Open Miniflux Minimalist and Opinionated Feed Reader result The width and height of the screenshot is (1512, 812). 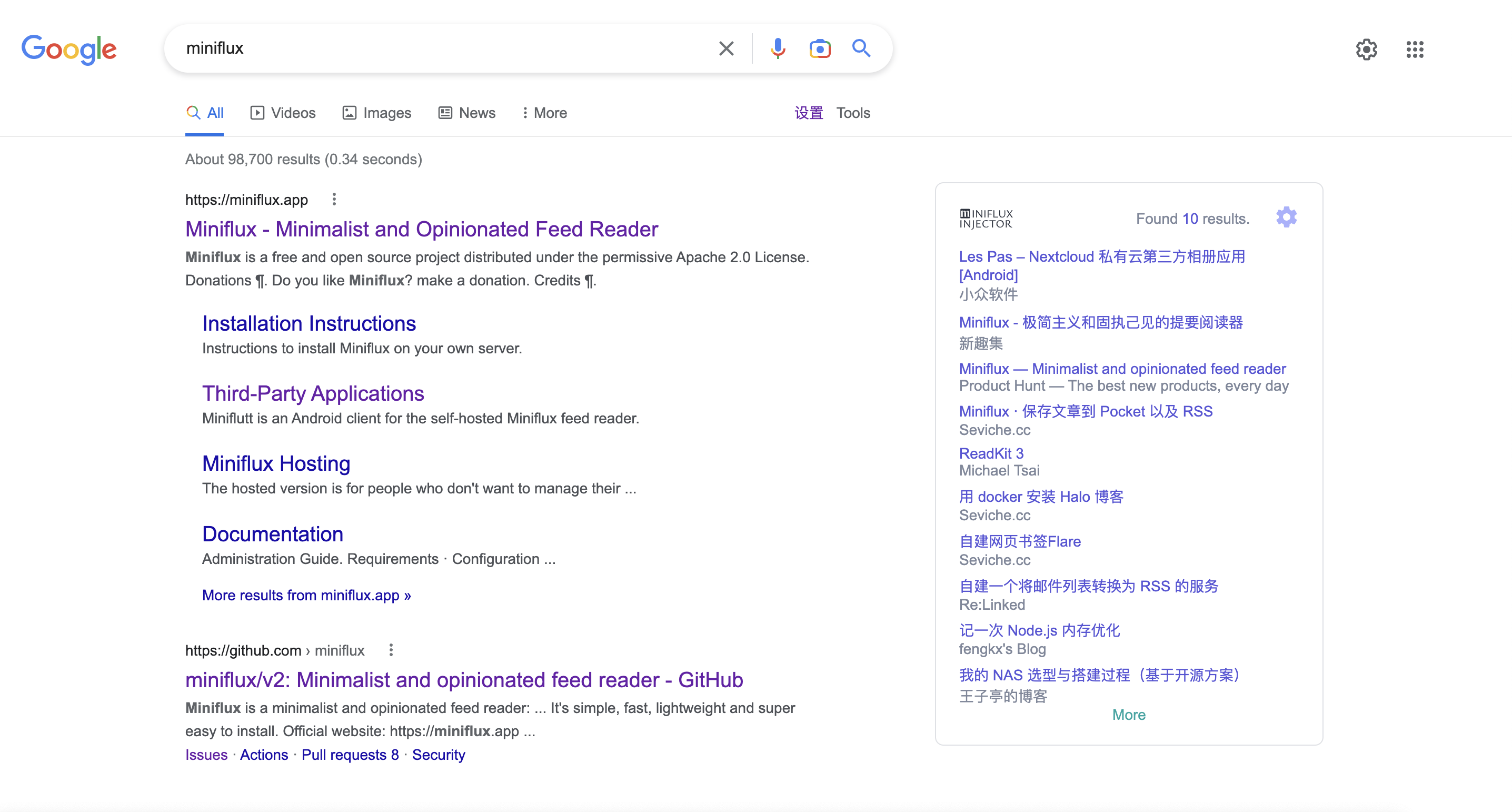pyautogui.click(x=422, y=229)
